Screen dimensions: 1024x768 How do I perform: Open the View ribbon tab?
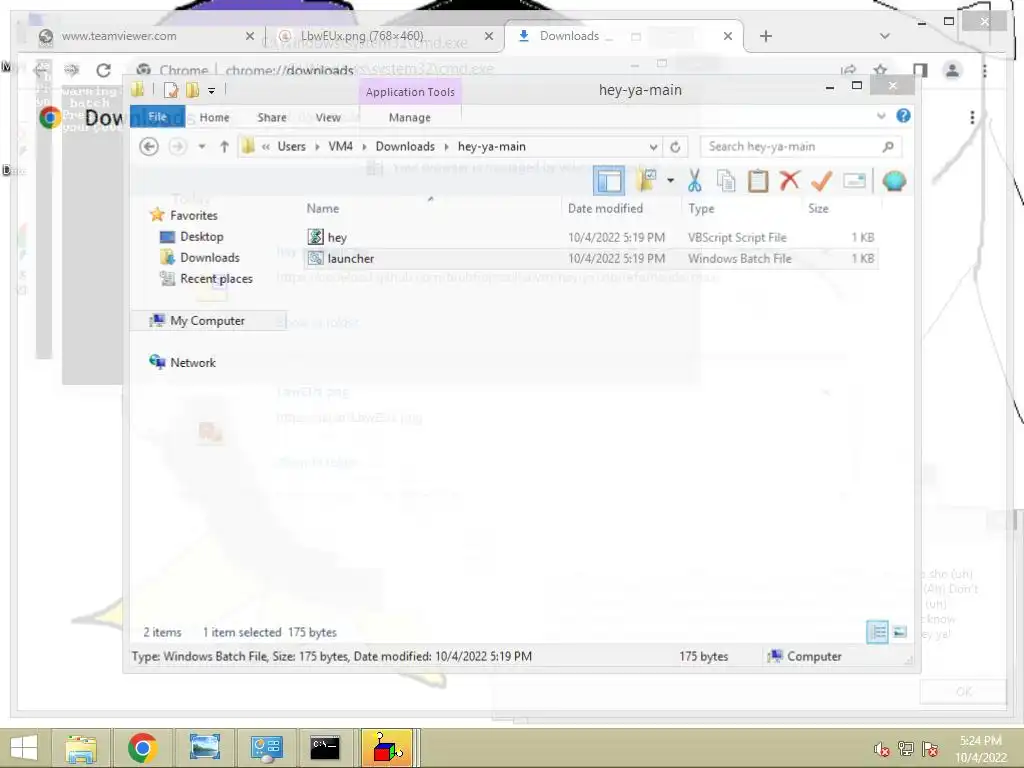(328, 118)
